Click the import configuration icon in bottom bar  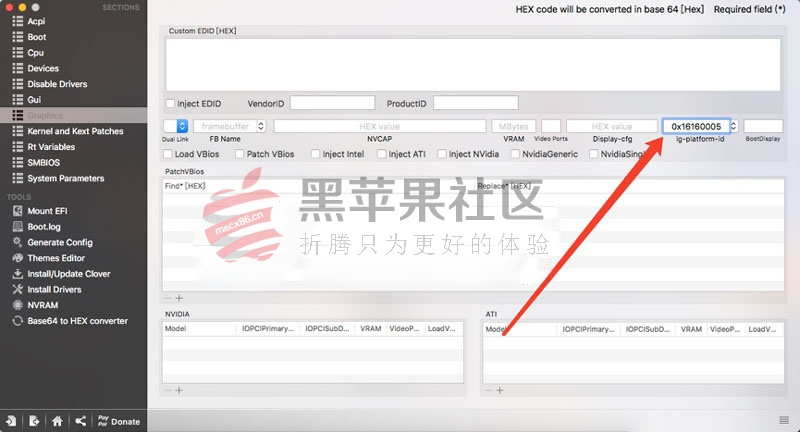point(11,421)
